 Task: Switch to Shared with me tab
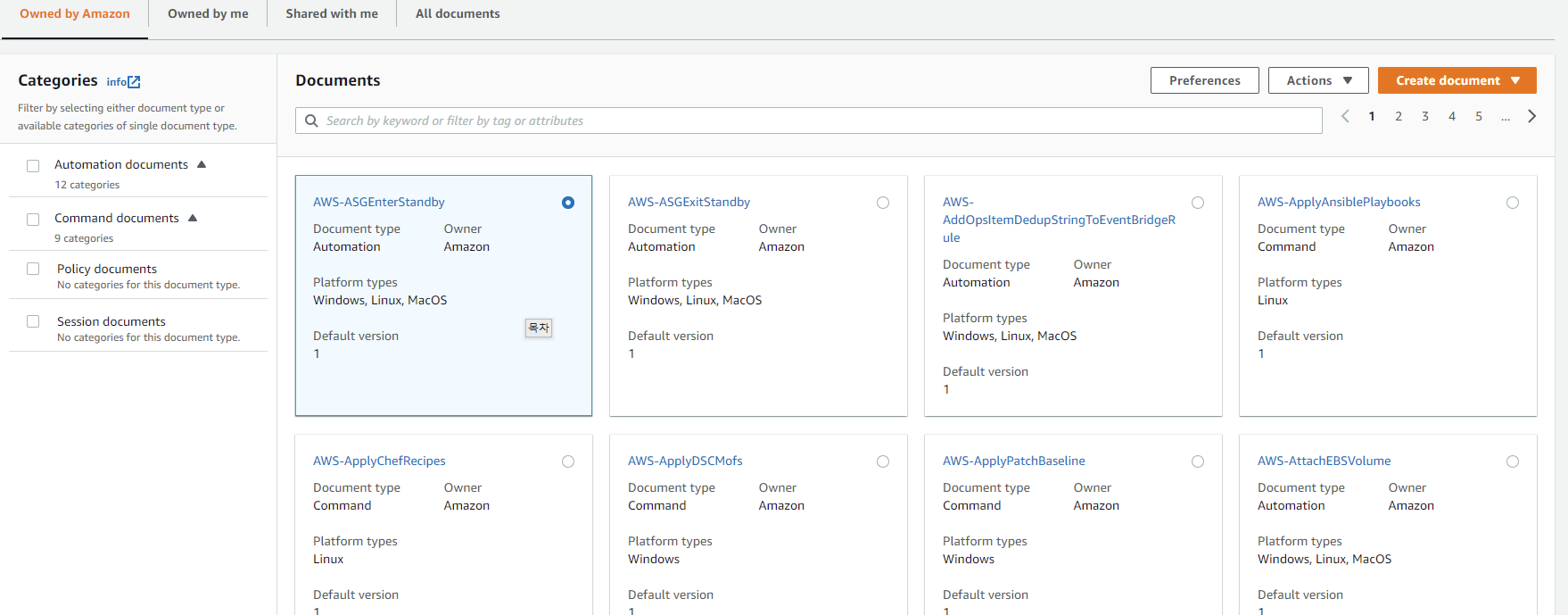[332, 14]
